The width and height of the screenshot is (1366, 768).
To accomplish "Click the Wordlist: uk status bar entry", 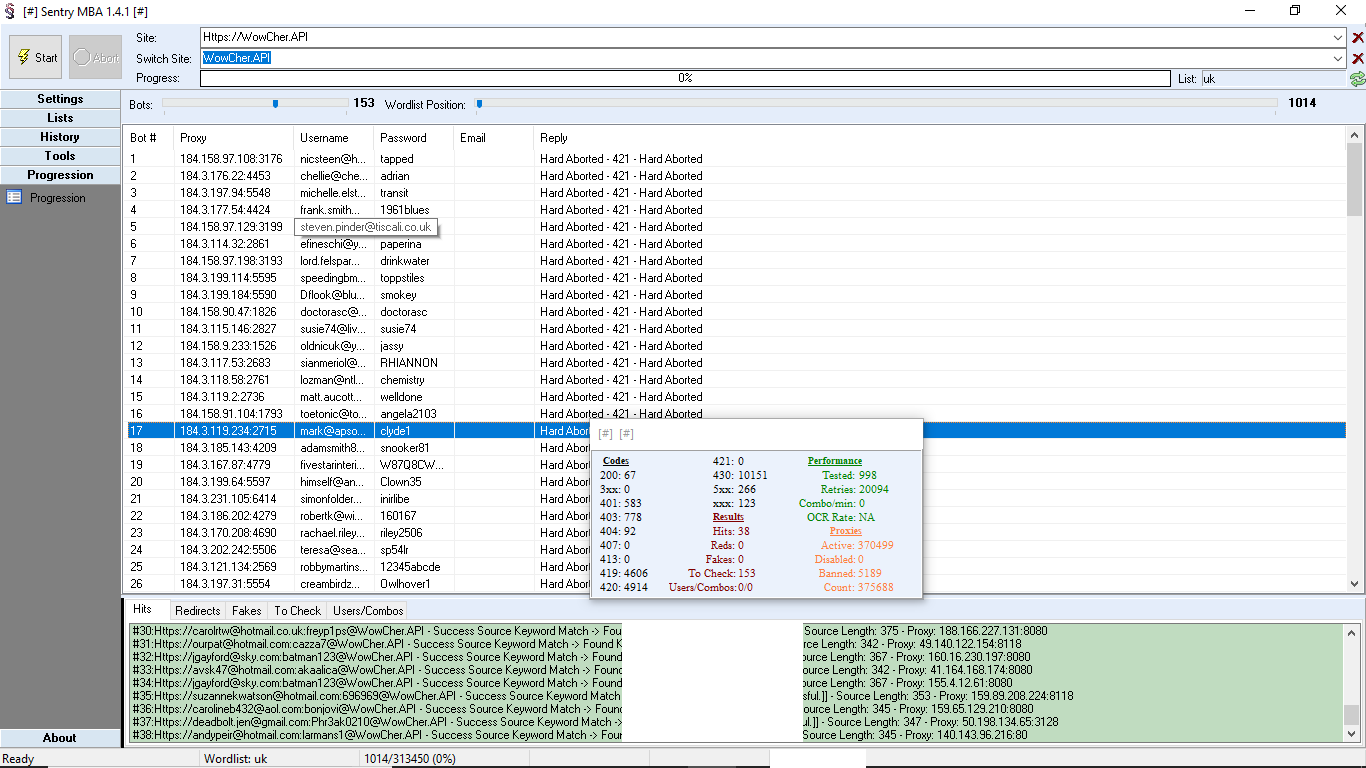I will pos(236,759).
